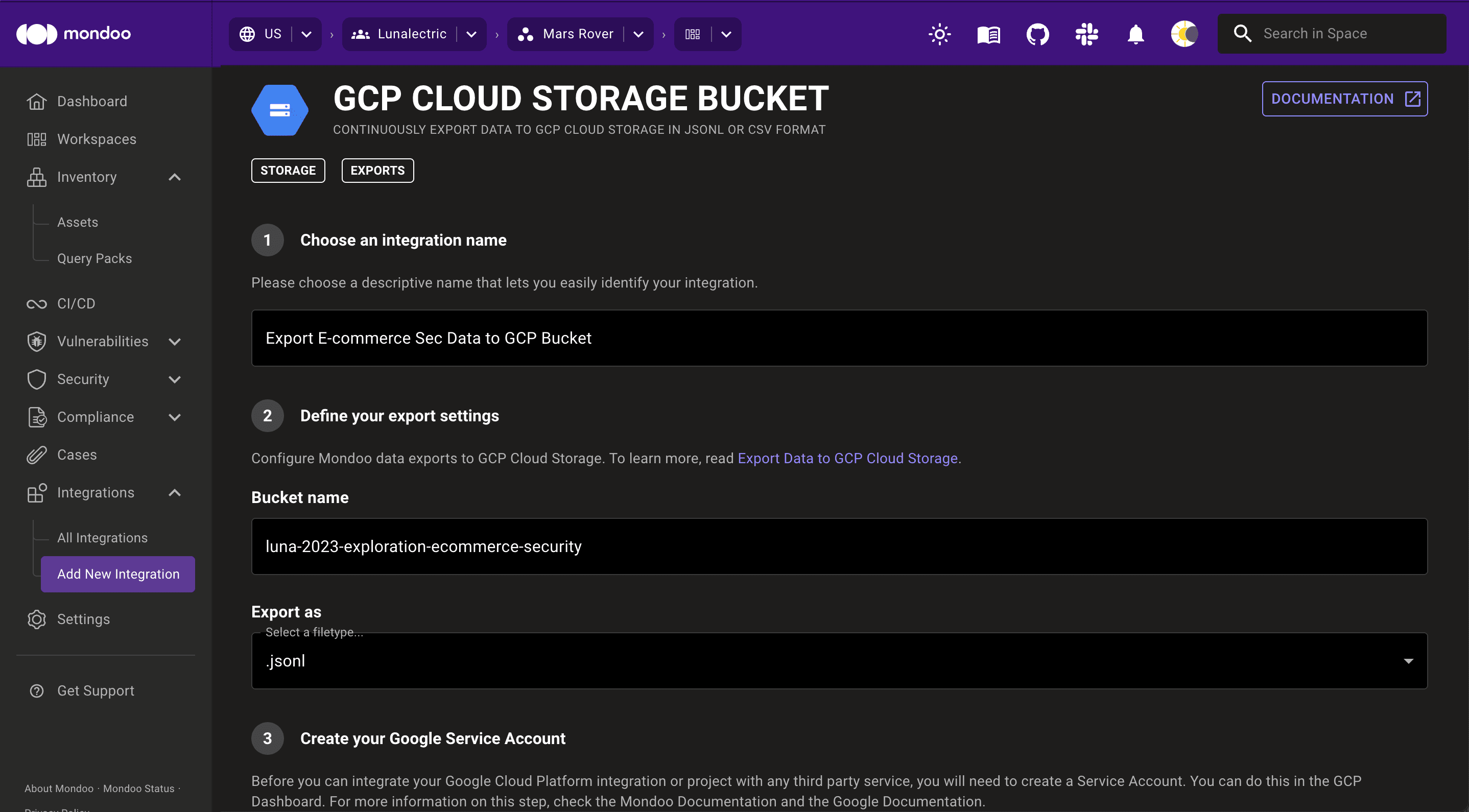1469x812 pixels.
Task: Expand the Vulnerabilities menu
Action: tap(175, 342)
